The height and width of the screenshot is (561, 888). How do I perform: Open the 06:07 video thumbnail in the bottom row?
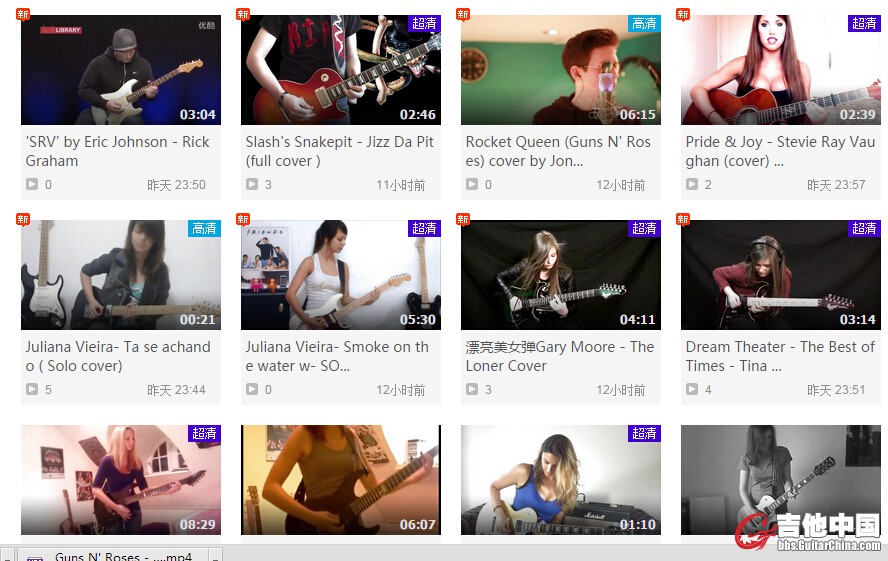[340, 479]
